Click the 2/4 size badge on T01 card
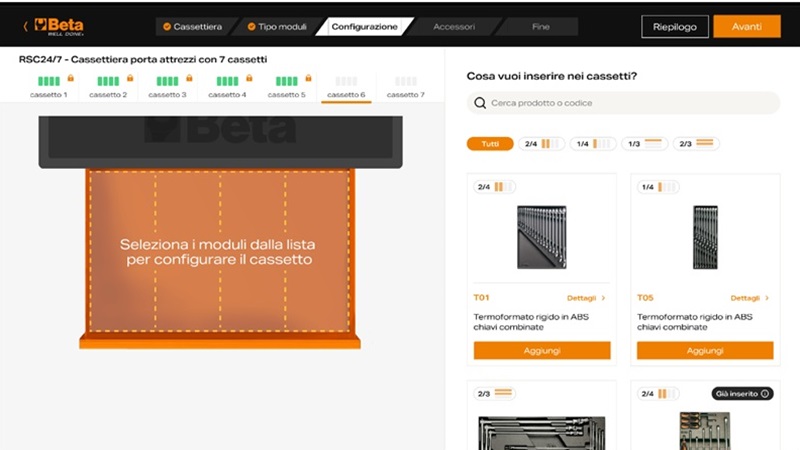Image resolution: width=800 pixels, height=450 pixels. click(494, 187)
